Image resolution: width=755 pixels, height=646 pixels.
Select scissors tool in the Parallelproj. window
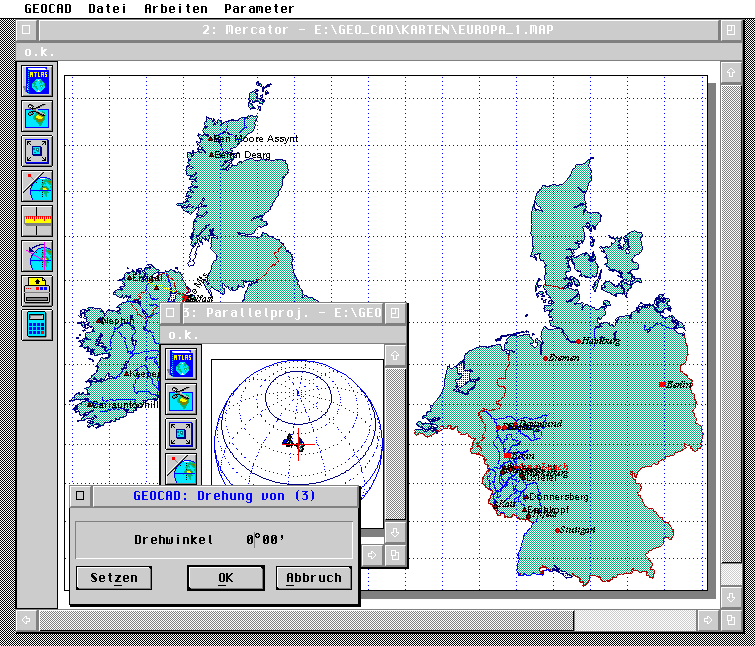pos(181,399)
